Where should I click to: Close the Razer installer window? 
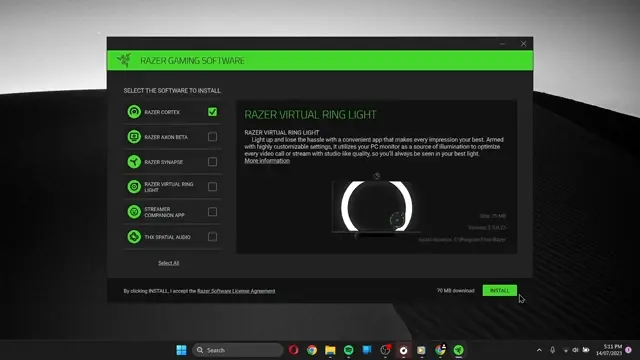(523, 44)
